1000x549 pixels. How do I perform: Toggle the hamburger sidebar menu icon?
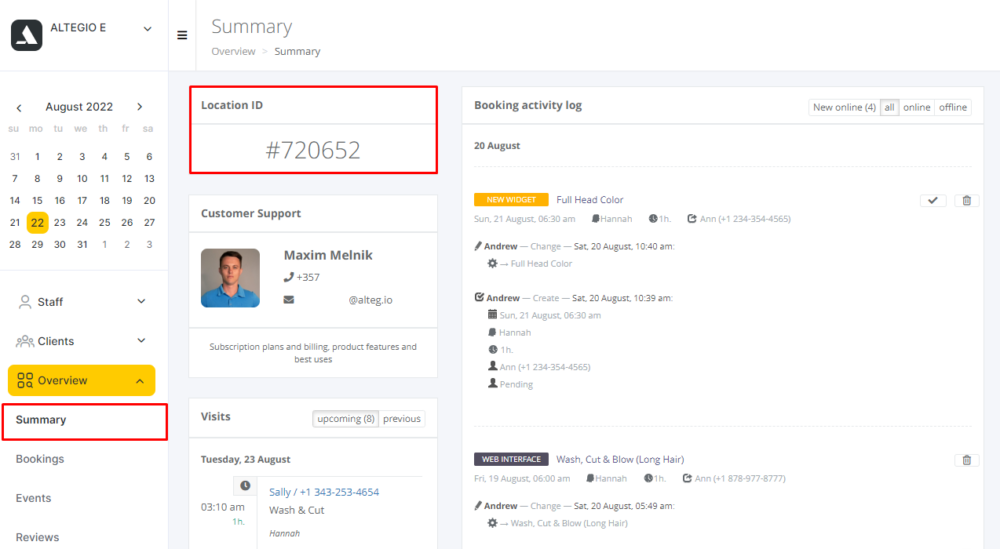pos(182,35)
